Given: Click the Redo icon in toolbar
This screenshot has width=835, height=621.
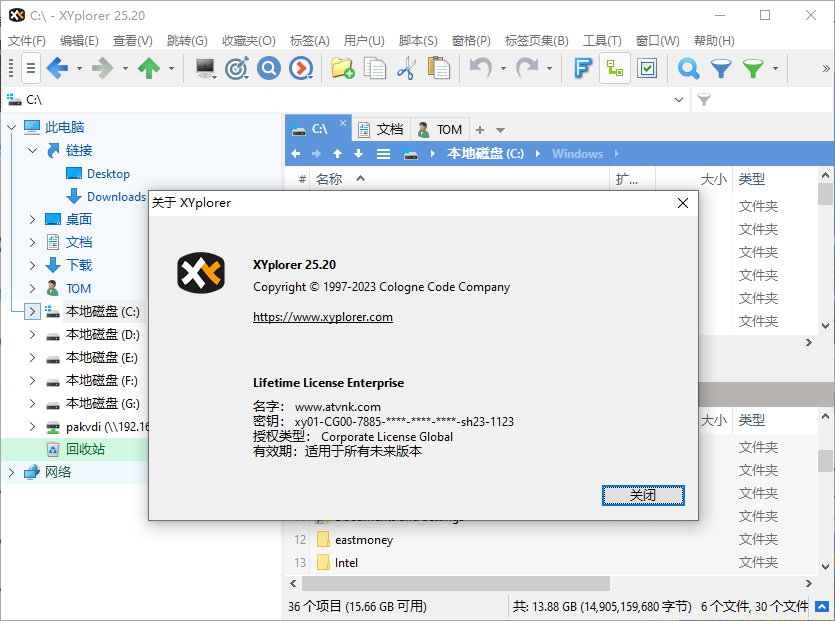Looking at the screenshot, I should (x=527, y=68).
